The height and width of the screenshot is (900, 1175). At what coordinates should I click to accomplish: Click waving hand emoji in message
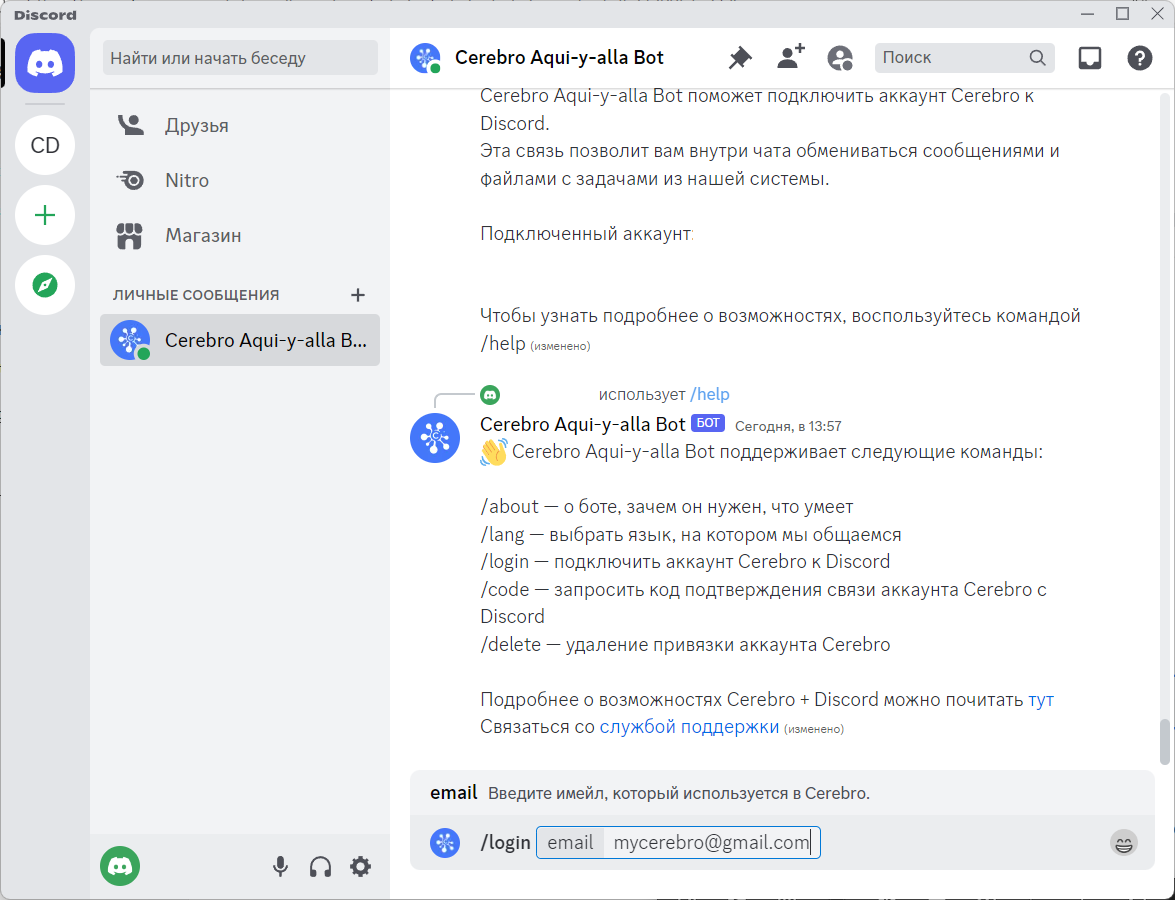click(x=494, y=453)
